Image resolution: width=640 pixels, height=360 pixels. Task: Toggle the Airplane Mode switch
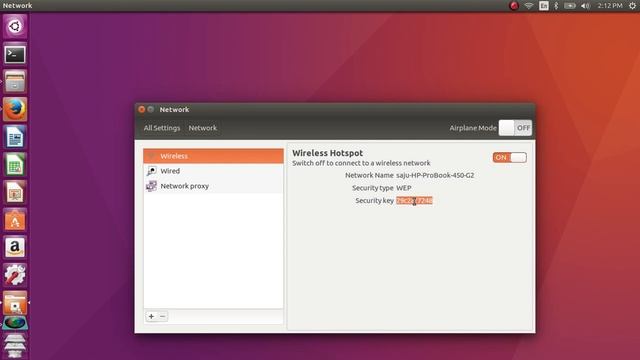pos(515,128)
